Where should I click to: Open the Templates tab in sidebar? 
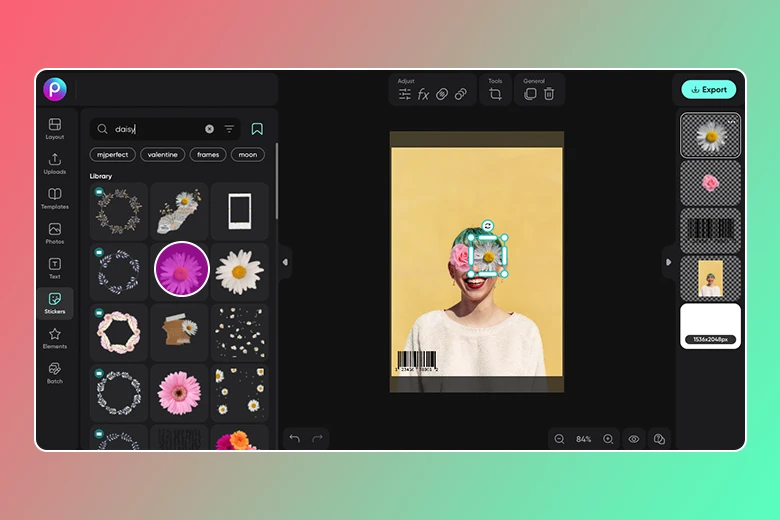coord(54,198)
